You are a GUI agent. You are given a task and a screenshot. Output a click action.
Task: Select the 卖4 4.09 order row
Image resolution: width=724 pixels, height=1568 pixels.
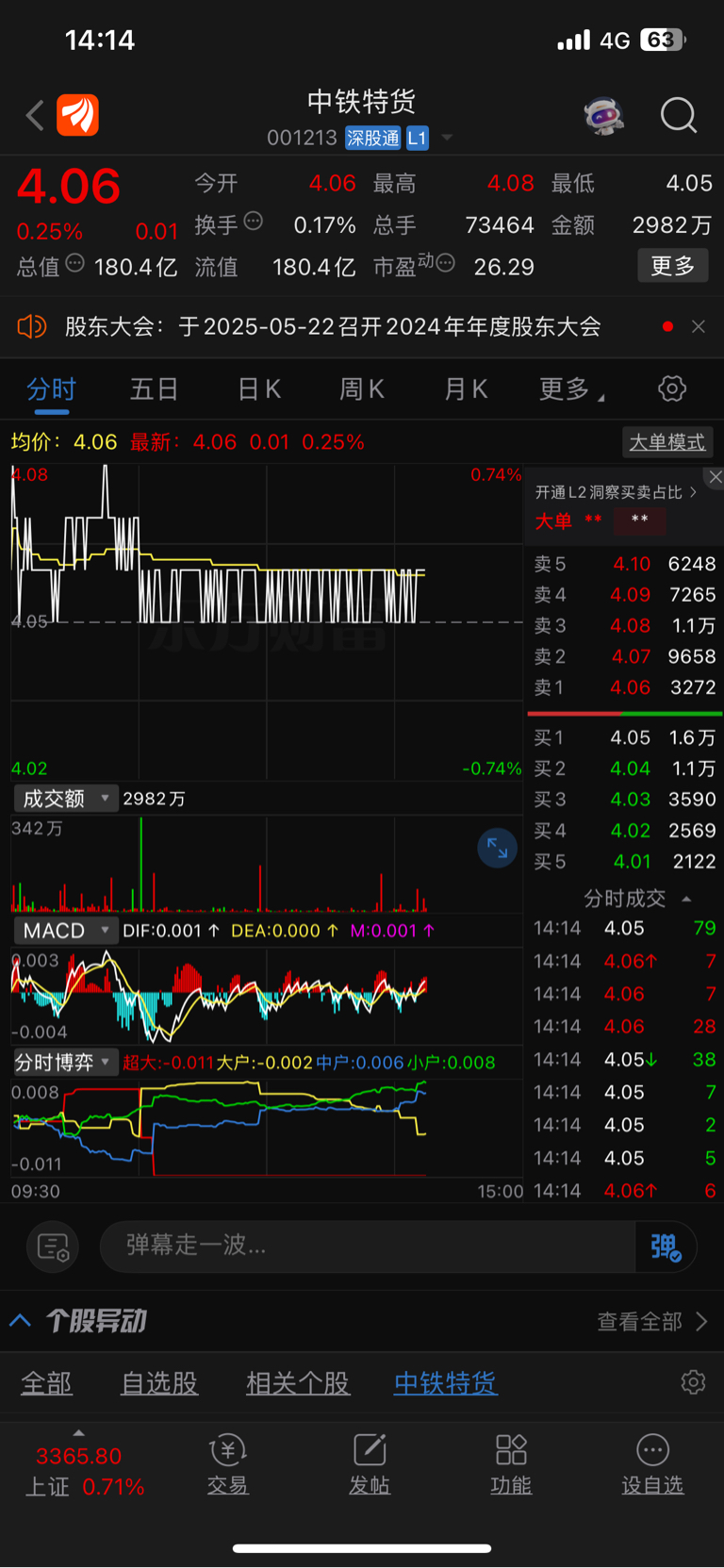point(625,595)
